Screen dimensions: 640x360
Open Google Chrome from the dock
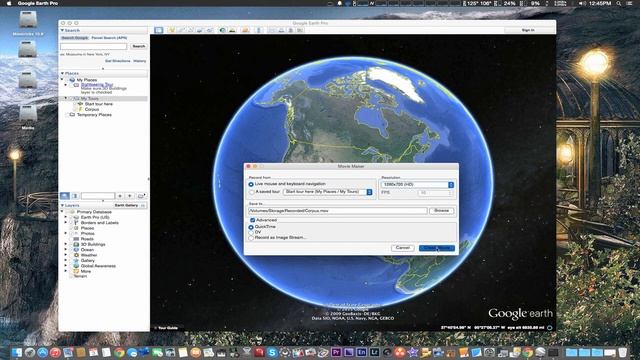119,352
